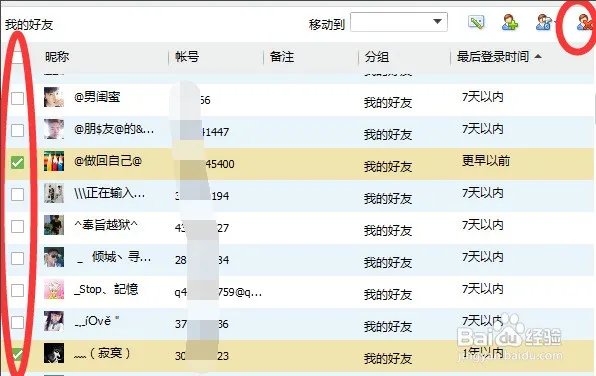Click the avatar of @男闺蜜

[54, 97]
